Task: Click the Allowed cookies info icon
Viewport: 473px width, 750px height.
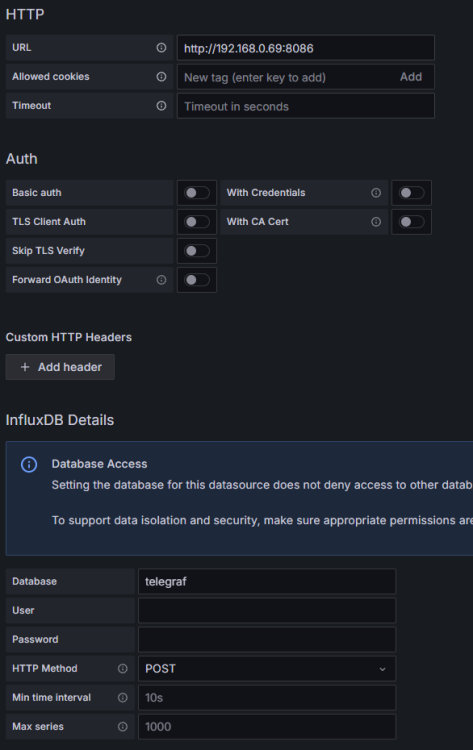Action: (x=161, y=77)
